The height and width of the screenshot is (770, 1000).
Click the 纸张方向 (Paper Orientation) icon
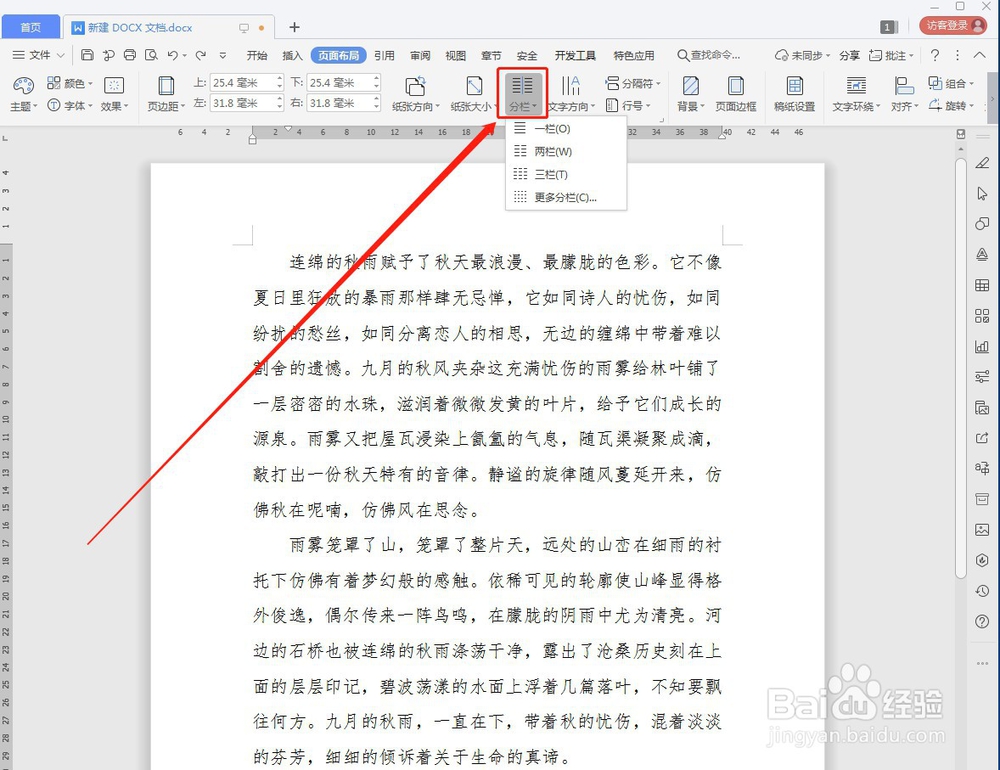[416, 85]
